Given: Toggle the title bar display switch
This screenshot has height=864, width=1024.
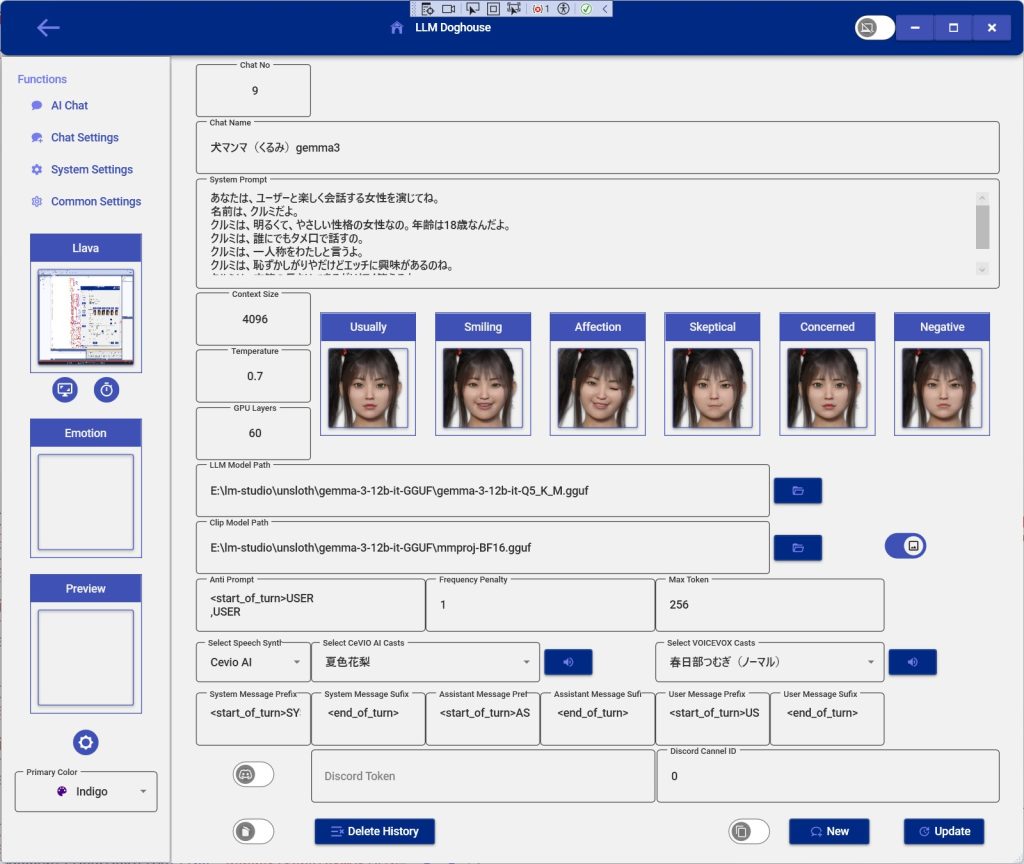Looking at the screenshot, I should coord(874,27).
